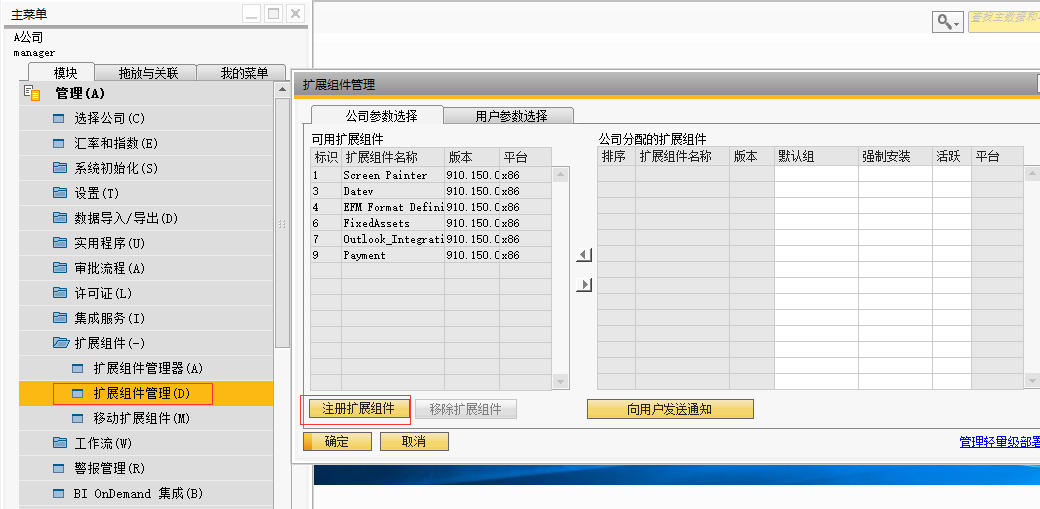The height and width of the screenshot is (509, 1040).
Task: Switch to the 拖放与关联 tab
Action: tap(148, 73)
